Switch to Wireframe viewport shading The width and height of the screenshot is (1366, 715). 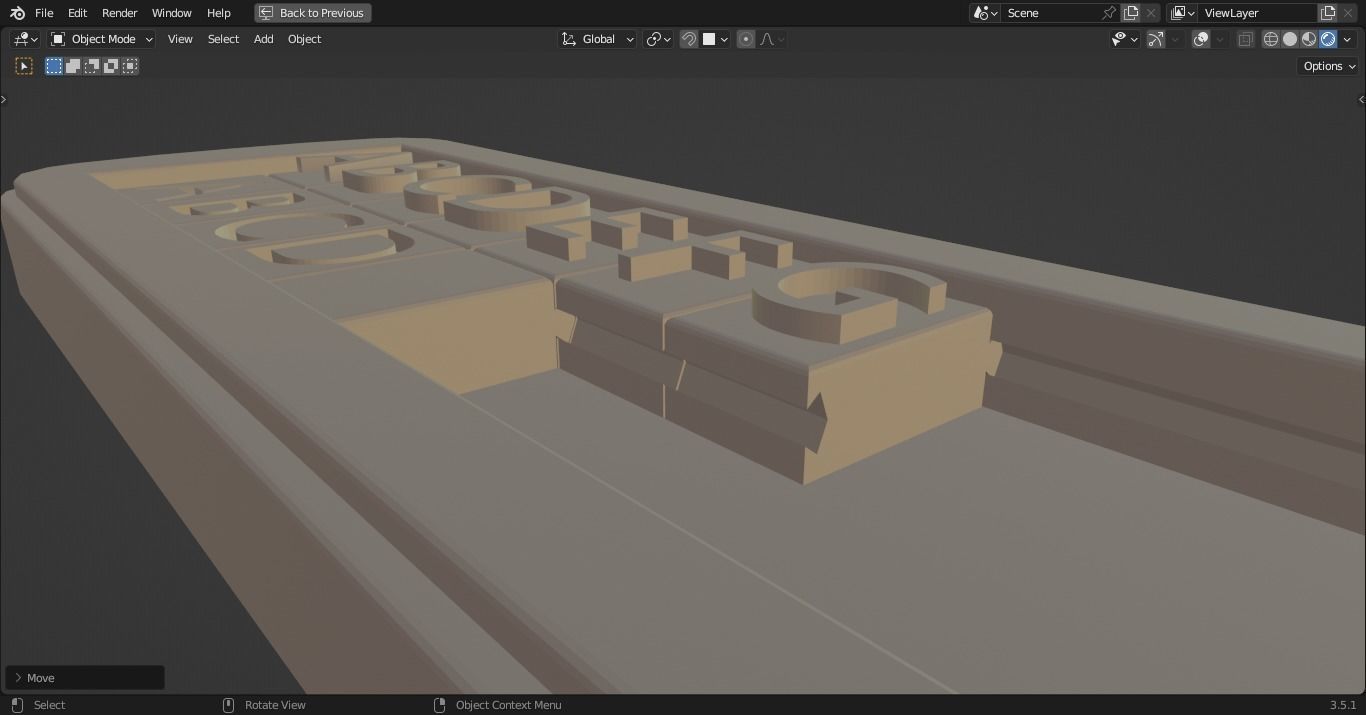pyautogui.click(x=1271, y=39)
